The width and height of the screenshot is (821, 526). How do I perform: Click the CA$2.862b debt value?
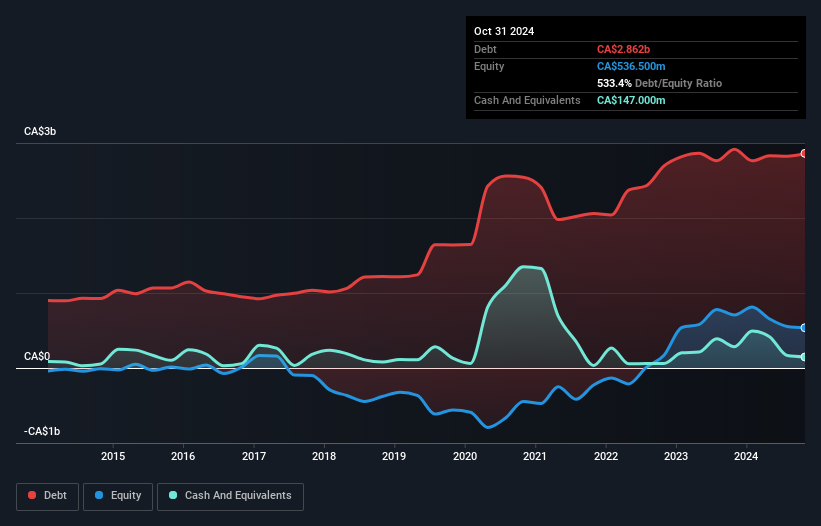(x=623, y=49)
